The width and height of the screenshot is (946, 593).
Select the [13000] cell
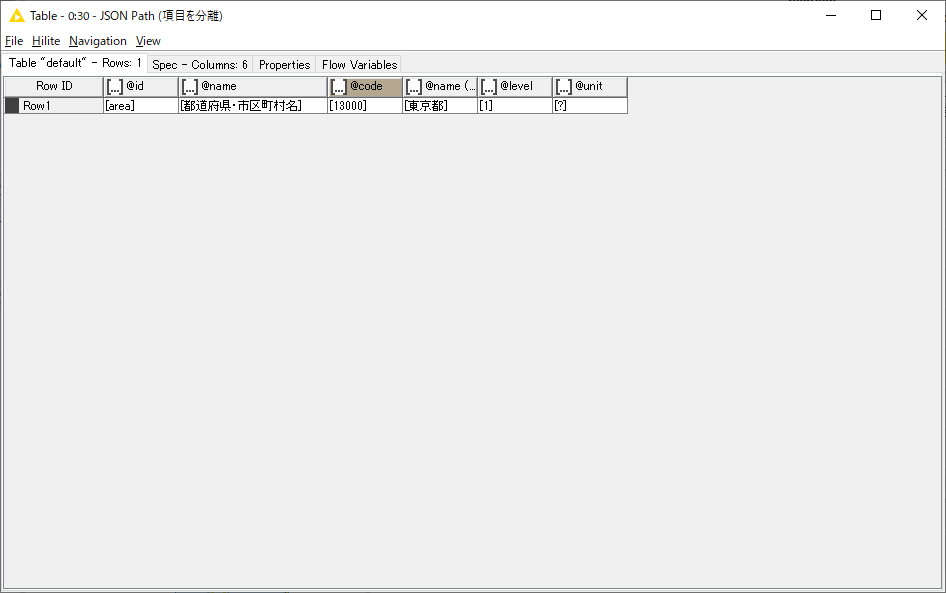click(x=365, y=106)
